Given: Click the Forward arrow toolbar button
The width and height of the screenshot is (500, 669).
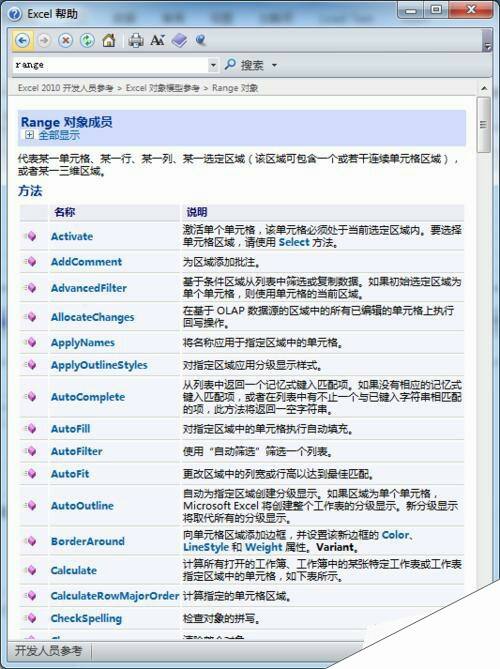Looking at the screenshot, I should pyautogui.click(x=44, y=41).
